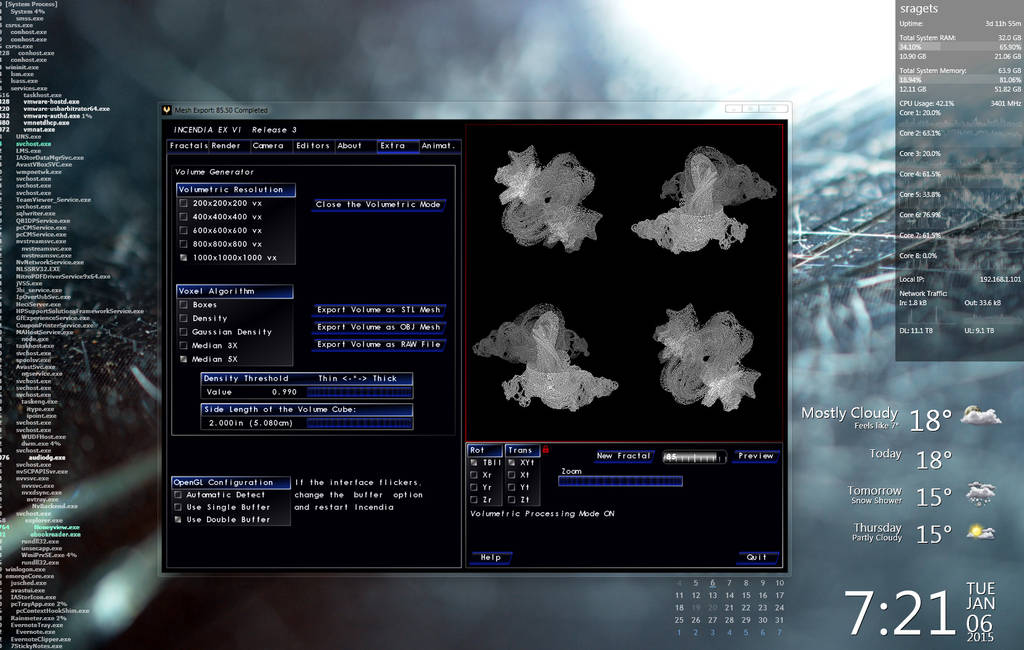Click the Local IP 192.168.1.101 value
This screenshot has width=1024, height=650.
tap(1000, 280)
